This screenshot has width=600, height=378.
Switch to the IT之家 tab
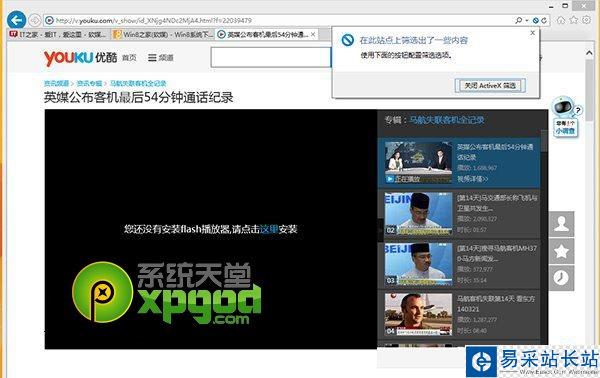click(58, 34)
